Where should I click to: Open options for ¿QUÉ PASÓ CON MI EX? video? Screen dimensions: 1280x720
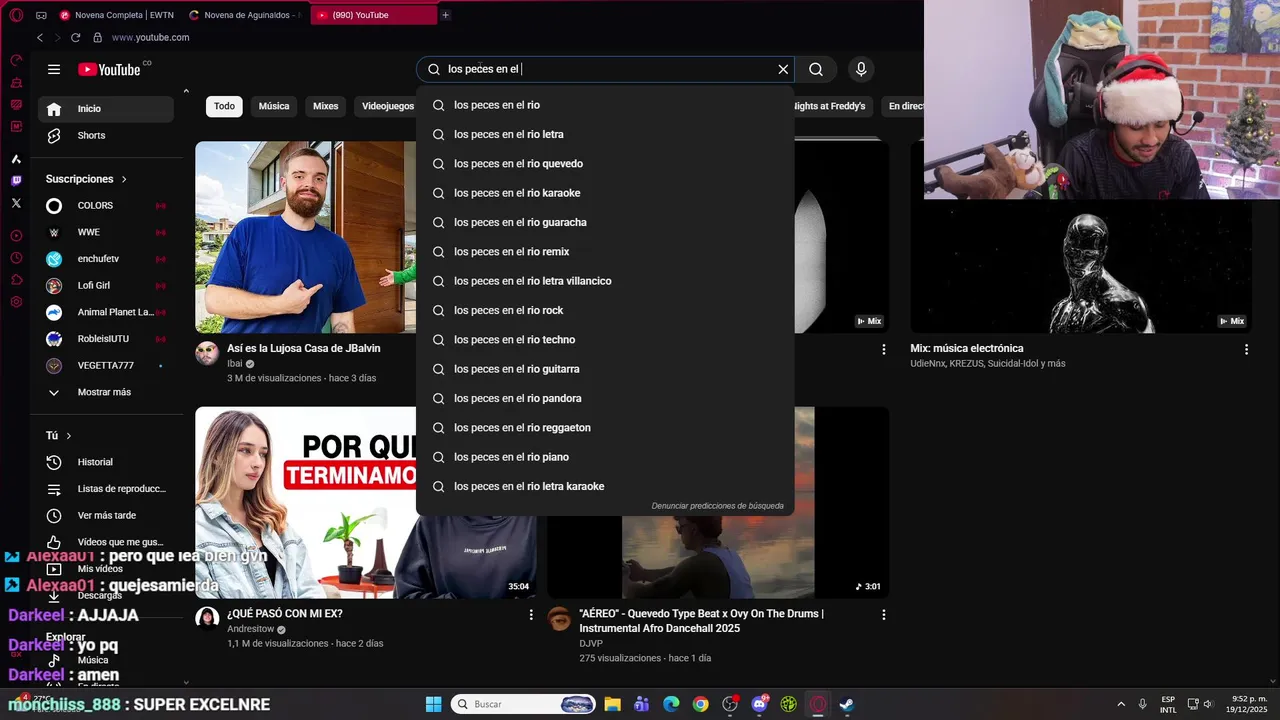(x=531, y=615)
